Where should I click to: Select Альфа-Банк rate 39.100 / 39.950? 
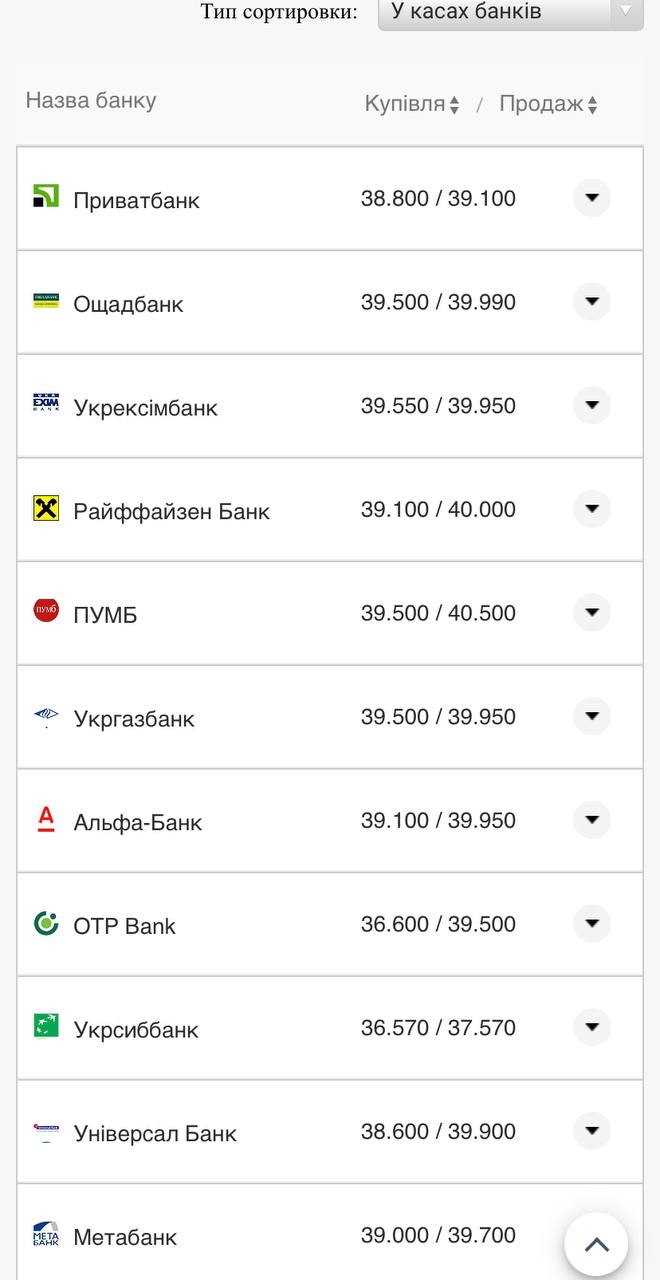coord(438,821)
